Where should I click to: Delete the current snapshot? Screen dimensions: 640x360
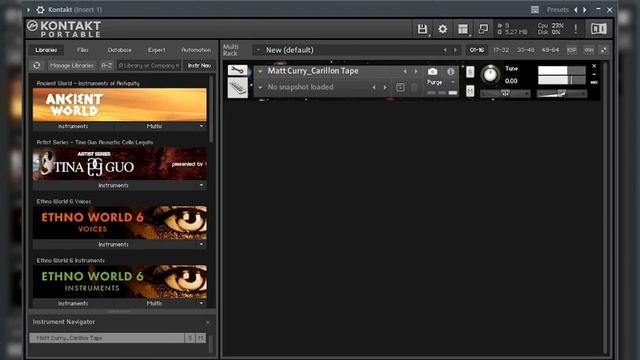point(414,87)
